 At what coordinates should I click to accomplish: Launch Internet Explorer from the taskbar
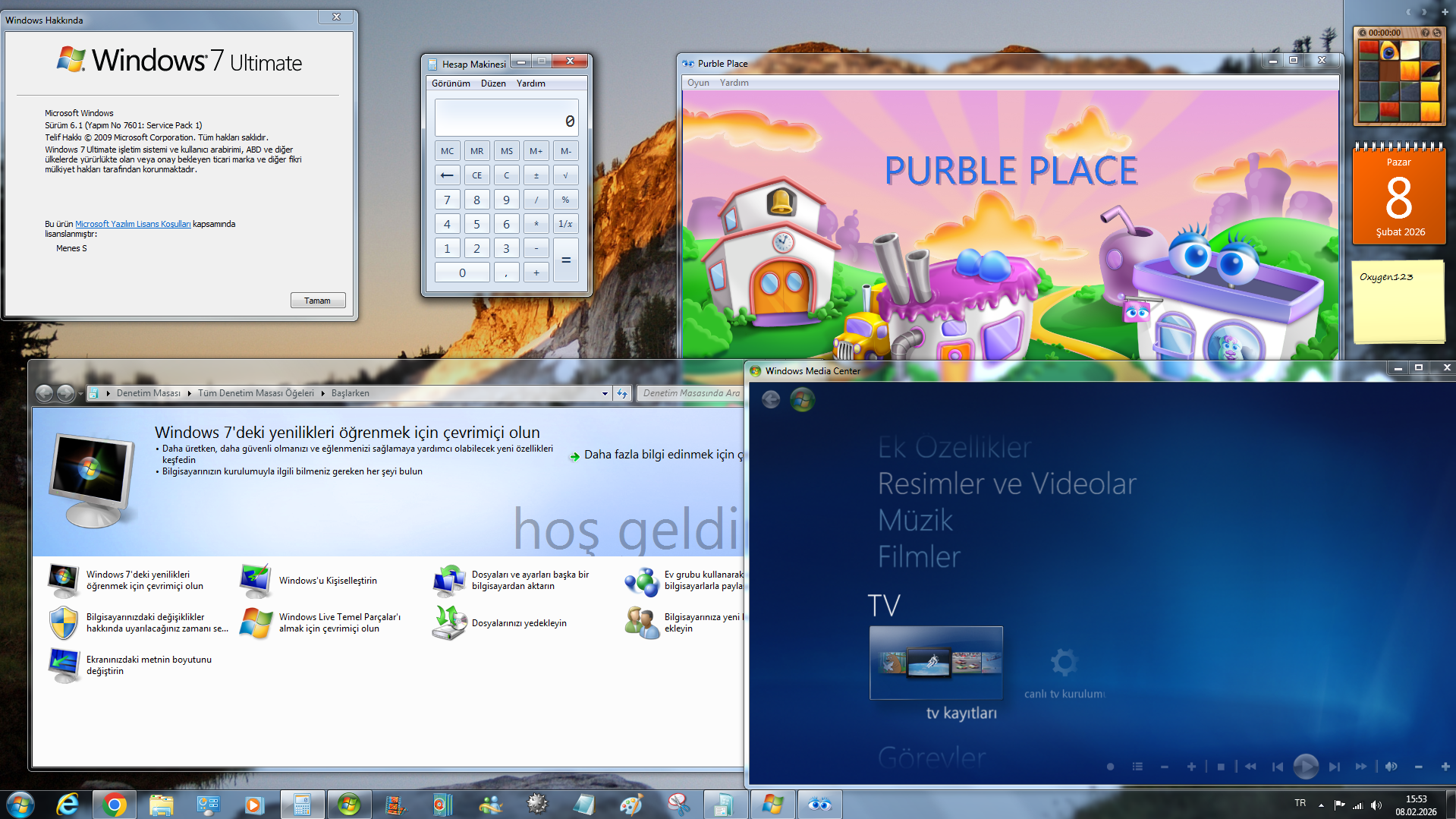[68, 805]
